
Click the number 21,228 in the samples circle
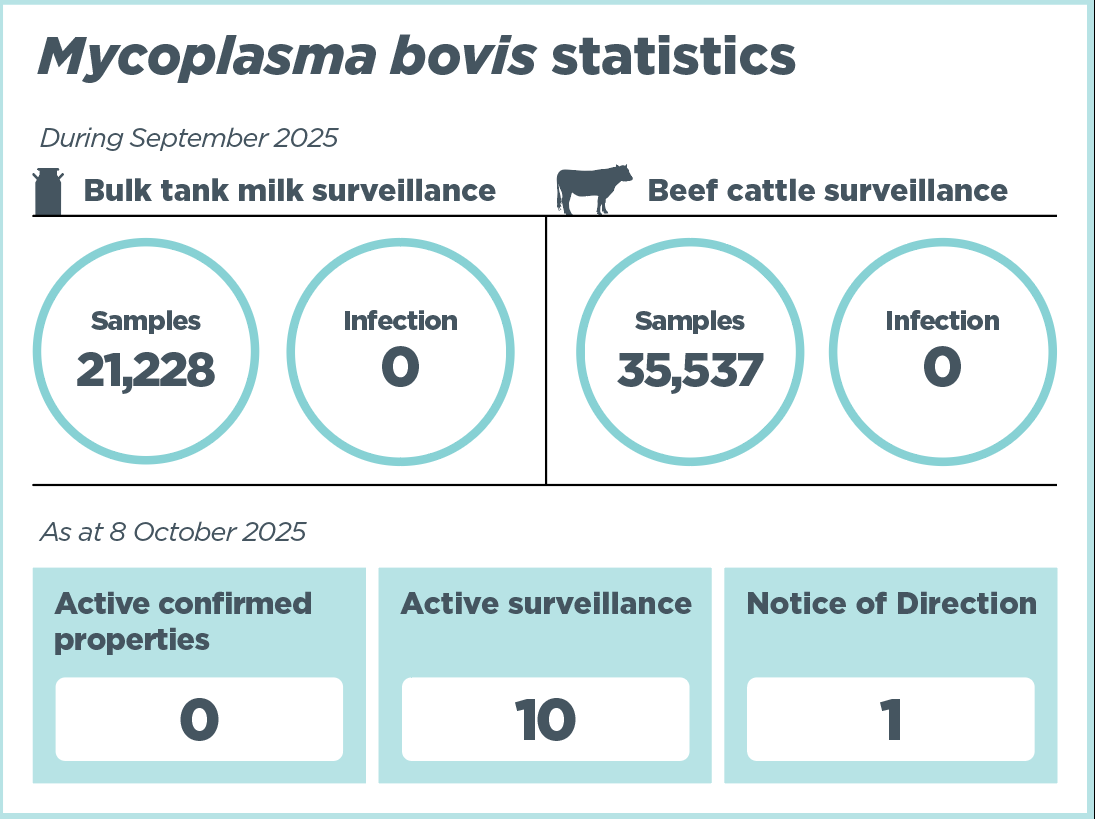tap(146, 370)
